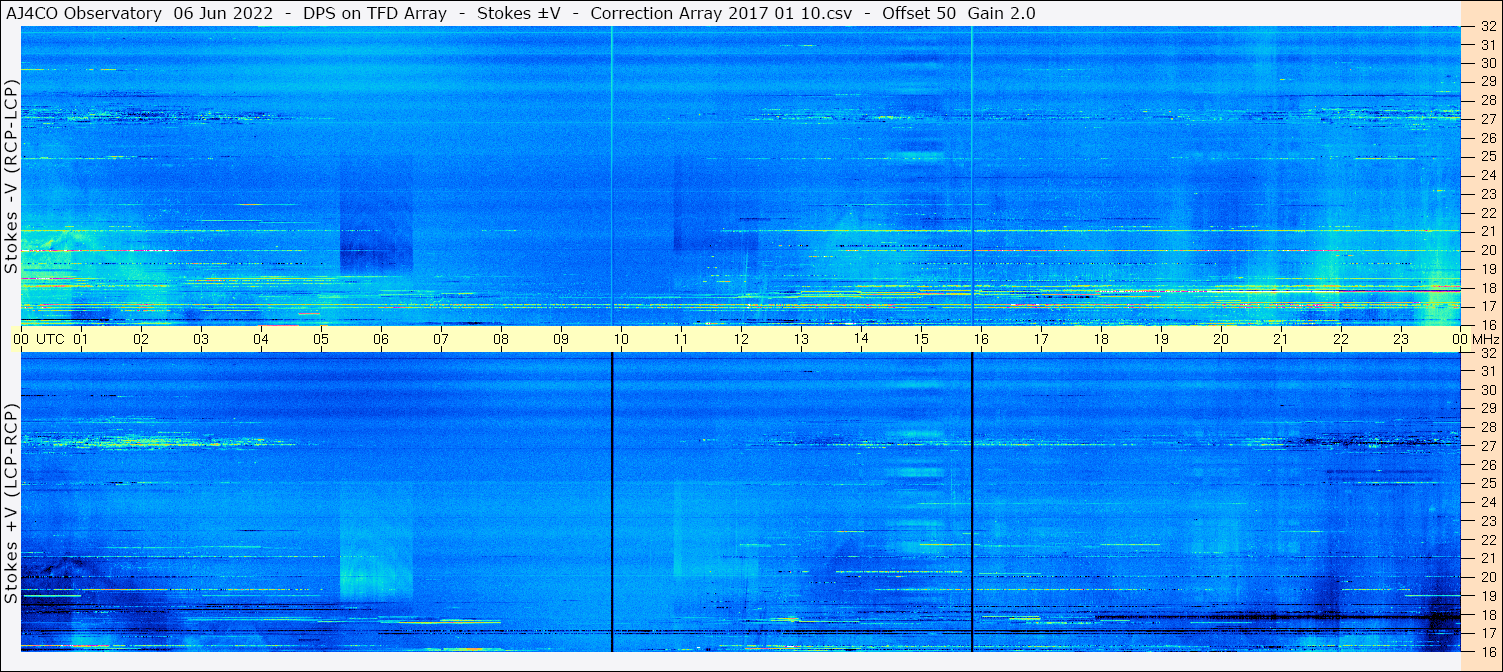Viewport: 1503px width, 672px height.
Task: Click the 11 hour tick label
Action: tap(681, 339)
